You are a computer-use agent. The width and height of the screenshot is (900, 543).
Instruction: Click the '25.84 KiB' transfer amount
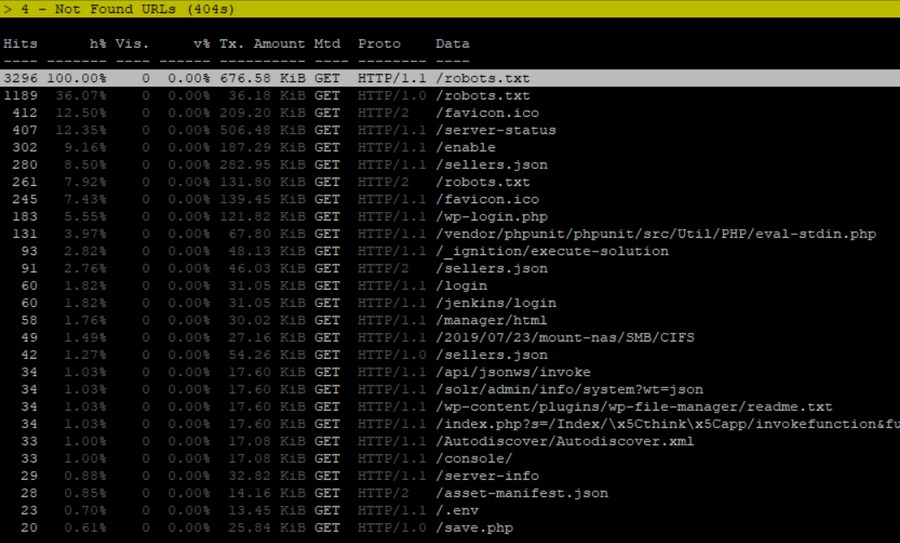[266, 527]
